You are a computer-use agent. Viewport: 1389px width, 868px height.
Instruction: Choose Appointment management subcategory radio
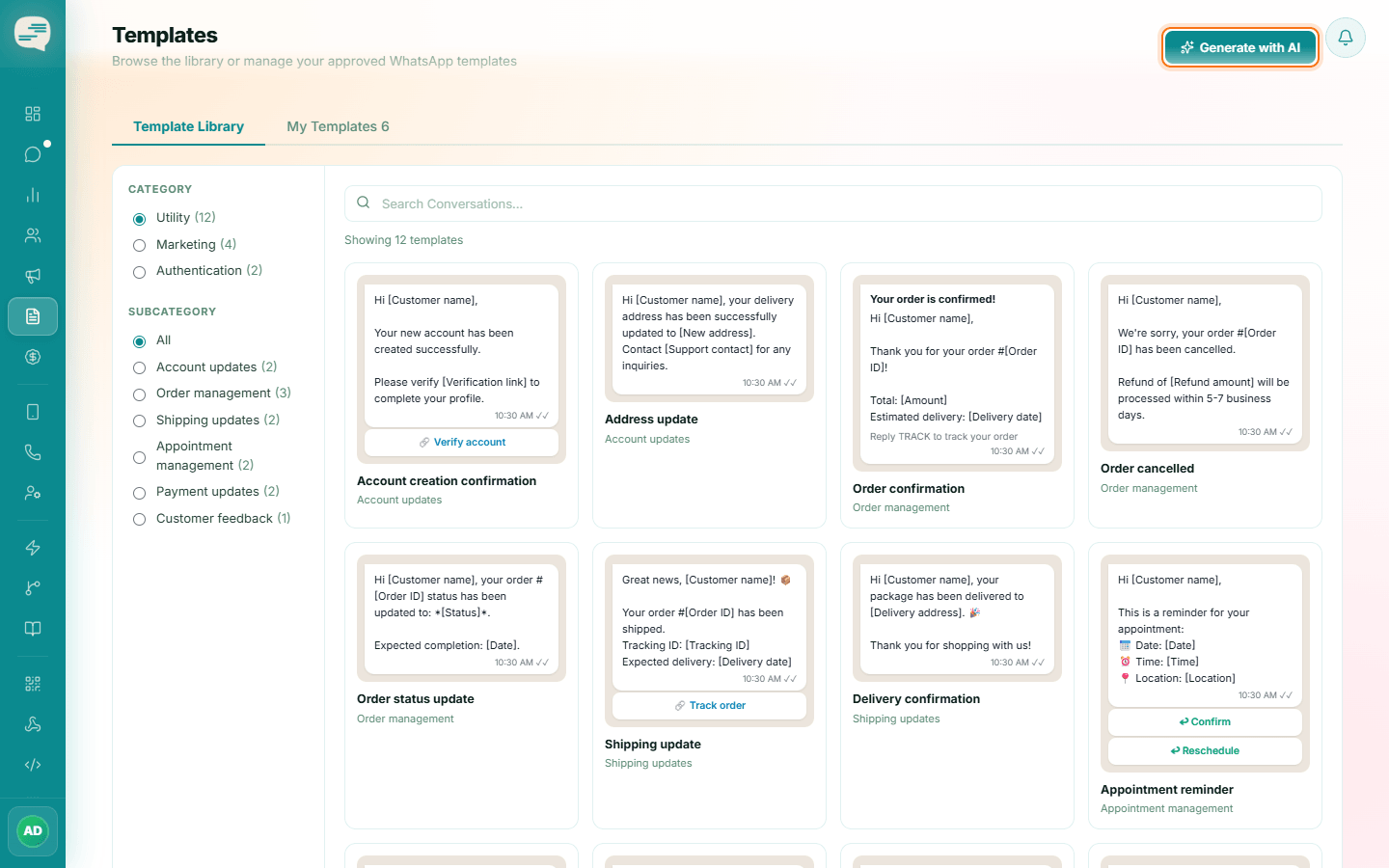(x=139, y=457)
